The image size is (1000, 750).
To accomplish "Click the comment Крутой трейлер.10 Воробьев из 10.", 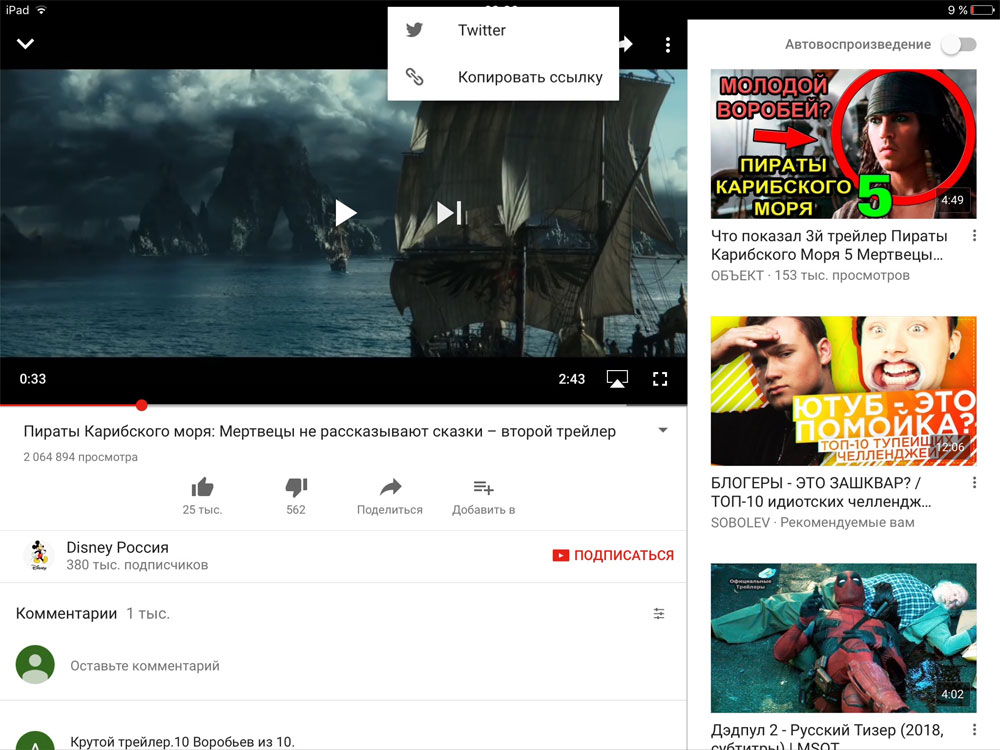I will tap(182, 742).
